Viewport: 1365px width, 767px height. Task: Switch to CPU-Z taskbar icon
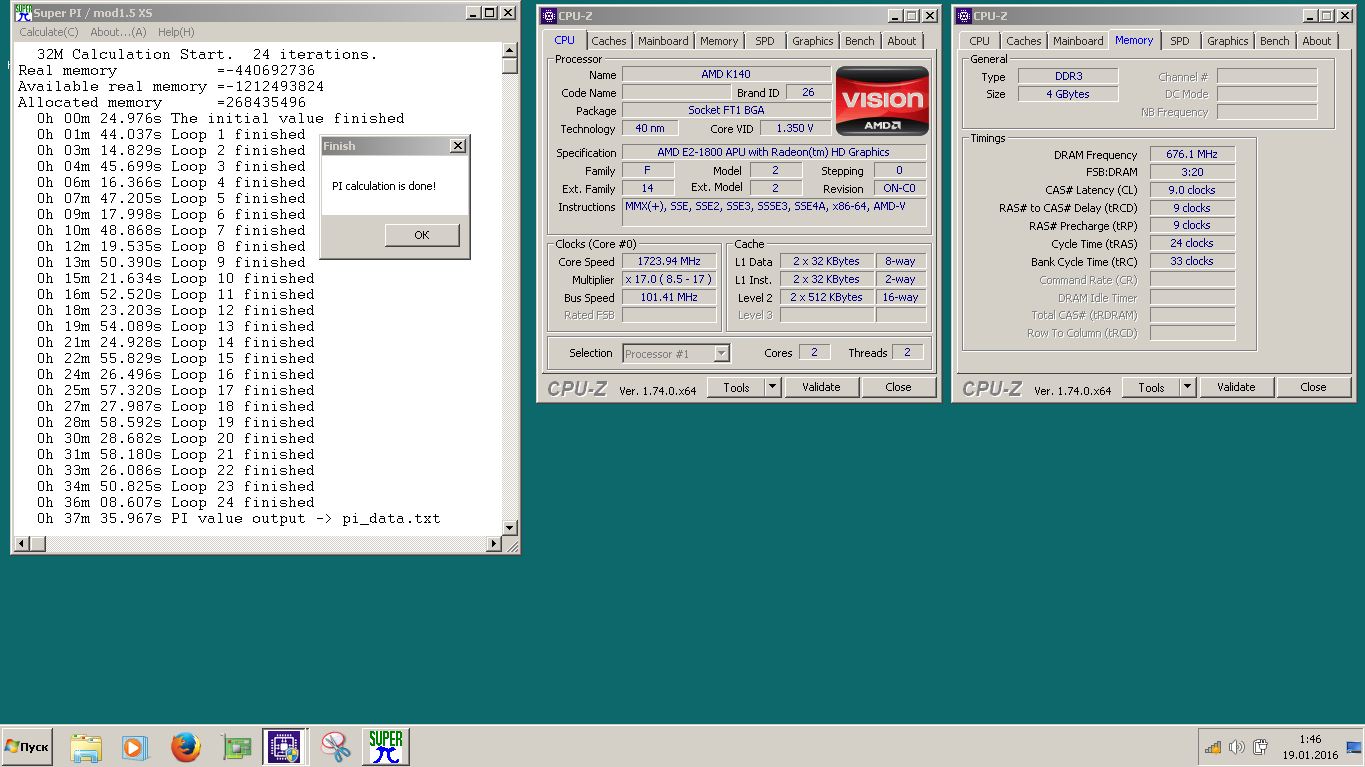click(284, 747)
